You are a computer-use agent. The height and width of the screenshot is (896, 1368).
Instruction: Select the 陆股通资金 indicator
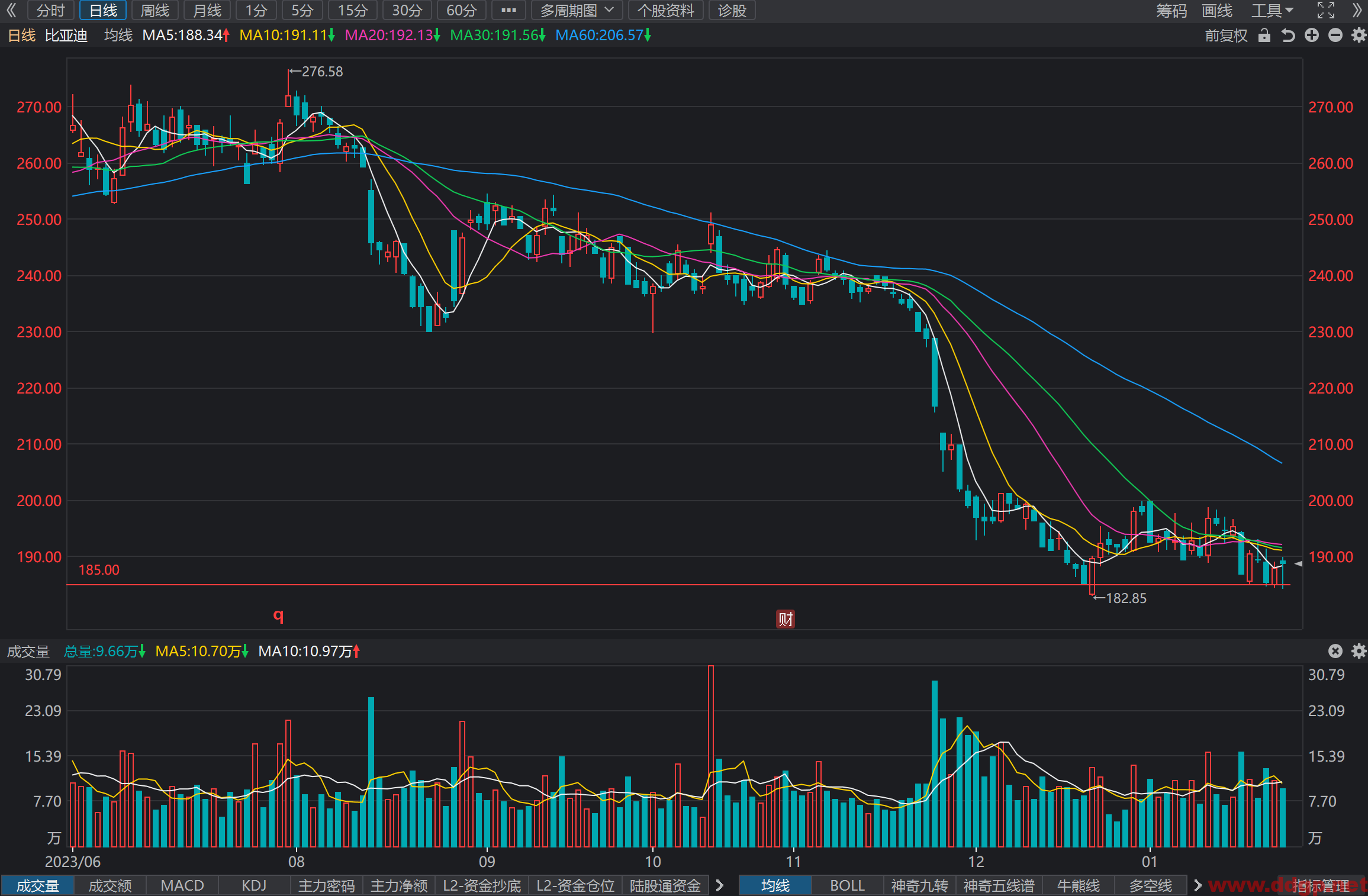pyautogui.click(x=665, y=885)
